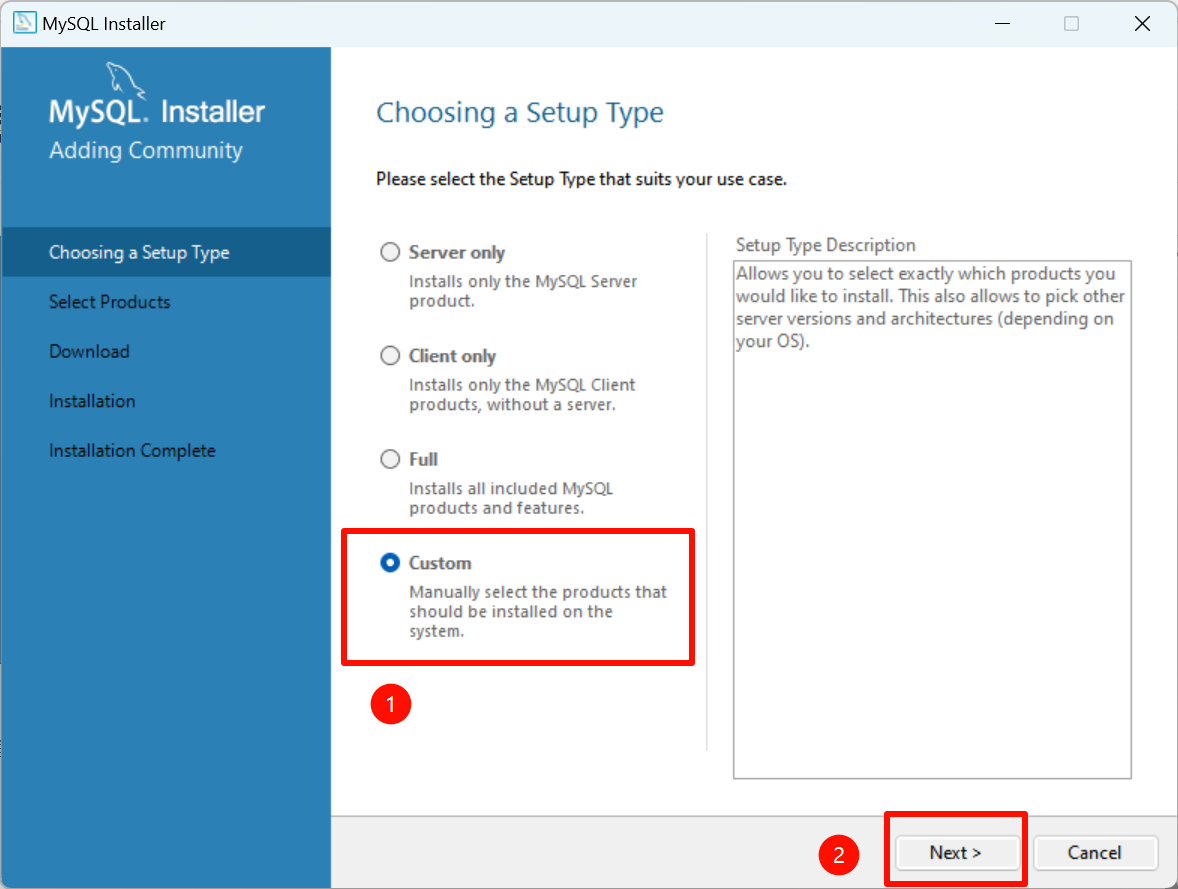Cancel the MySQL installation
Viewport: 1178px width, 889px height.
click(x=1094, y=852)
